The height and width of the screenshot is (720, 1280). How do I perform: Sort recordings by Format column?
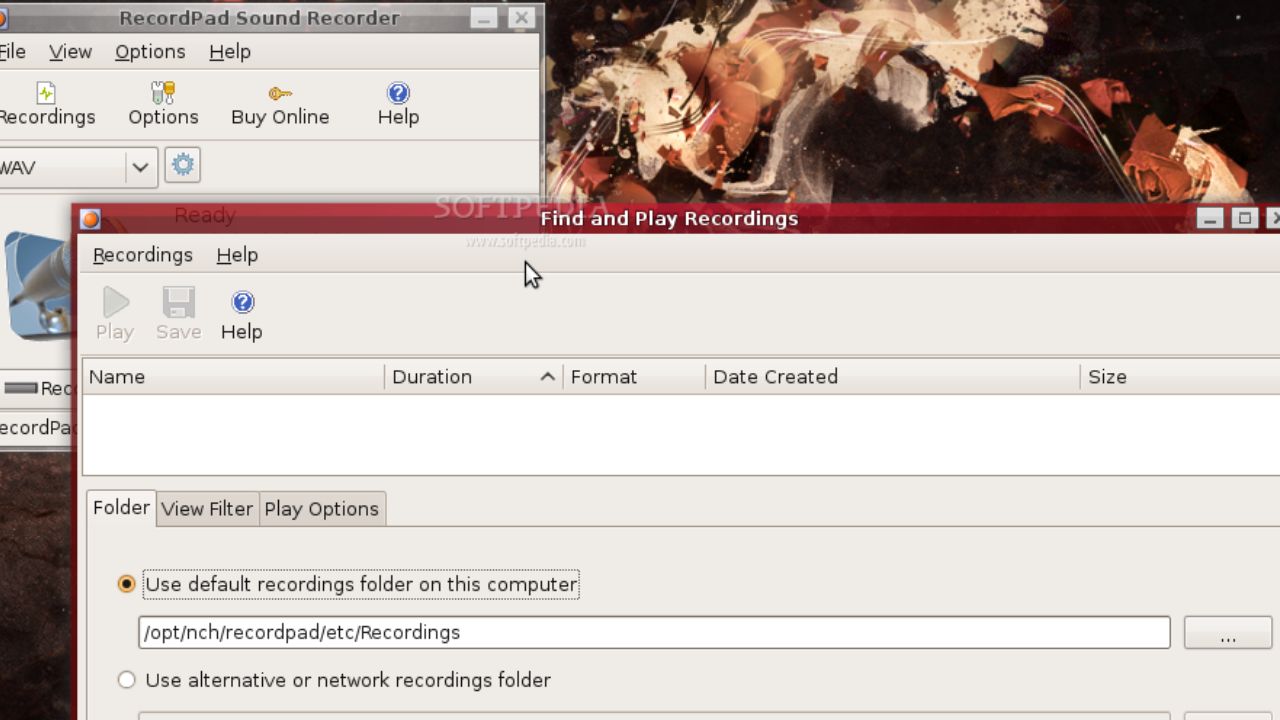click(x=635, y=377)
